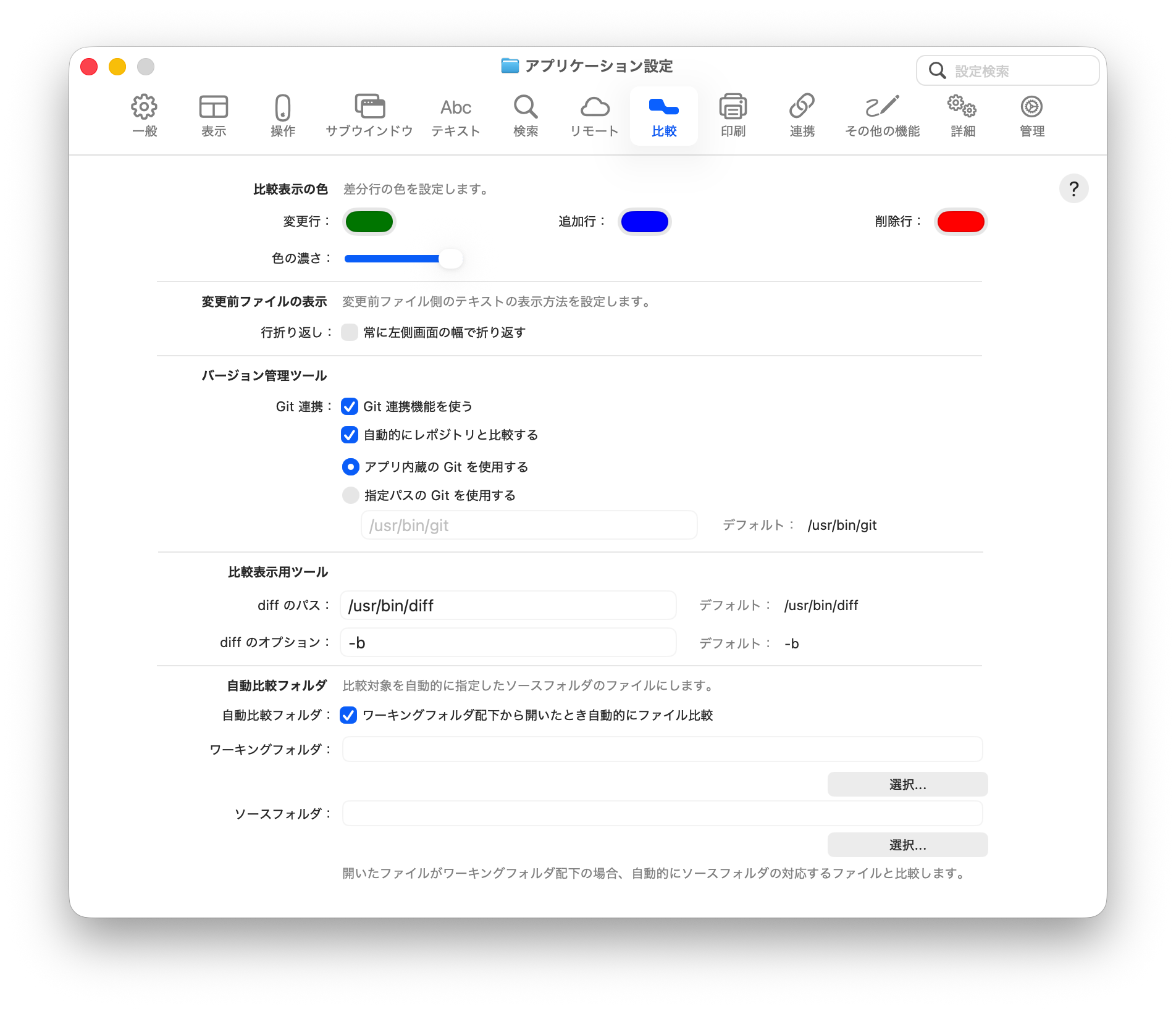This screenshot has width=1176, height=1009.
Task: Enable 常に左側画面の幅で折り返す checkbox
Action: 350,332
